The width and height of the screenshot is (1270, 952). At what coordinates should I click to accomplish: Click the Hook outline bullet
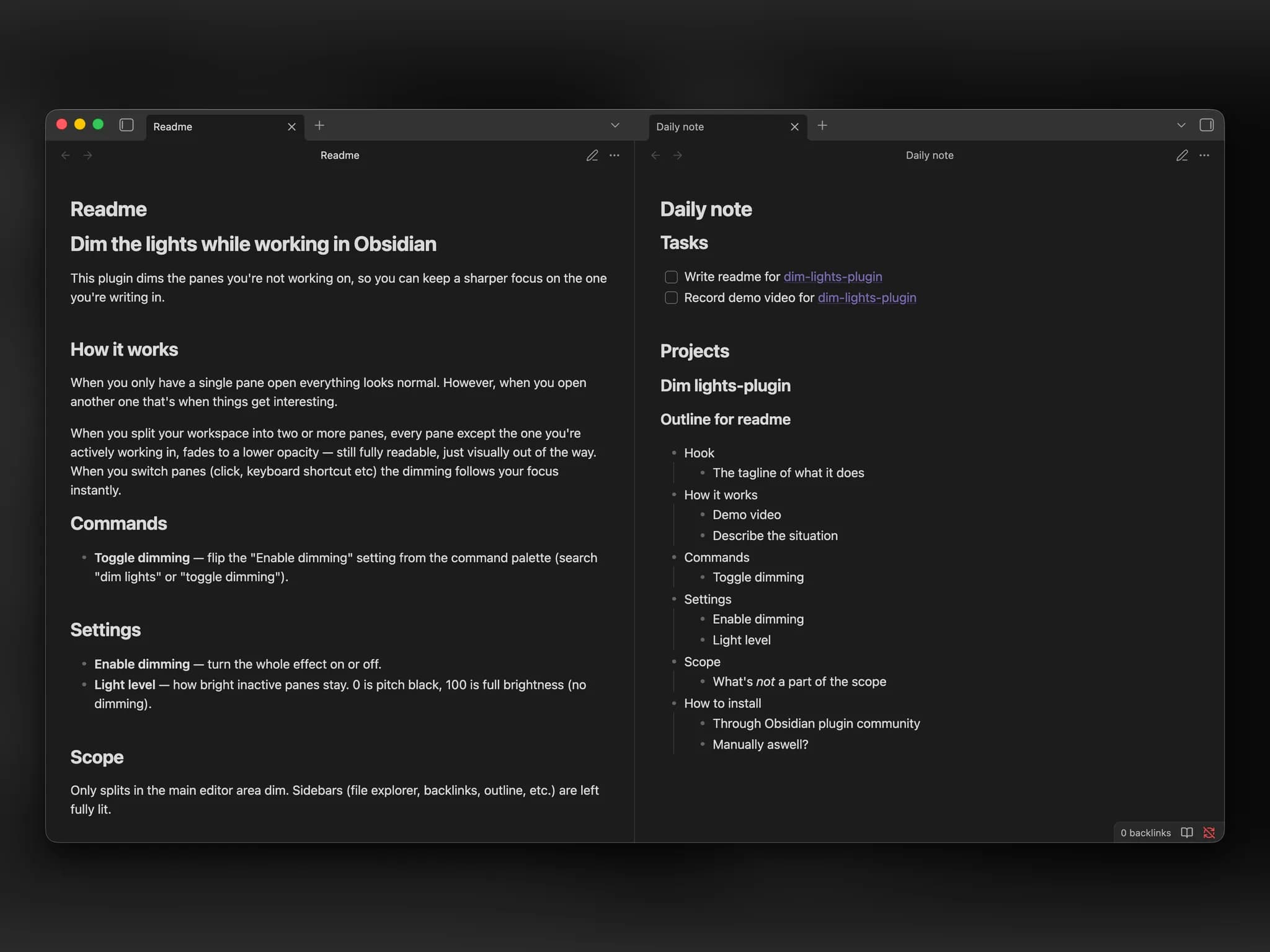[x=699, y=453]
